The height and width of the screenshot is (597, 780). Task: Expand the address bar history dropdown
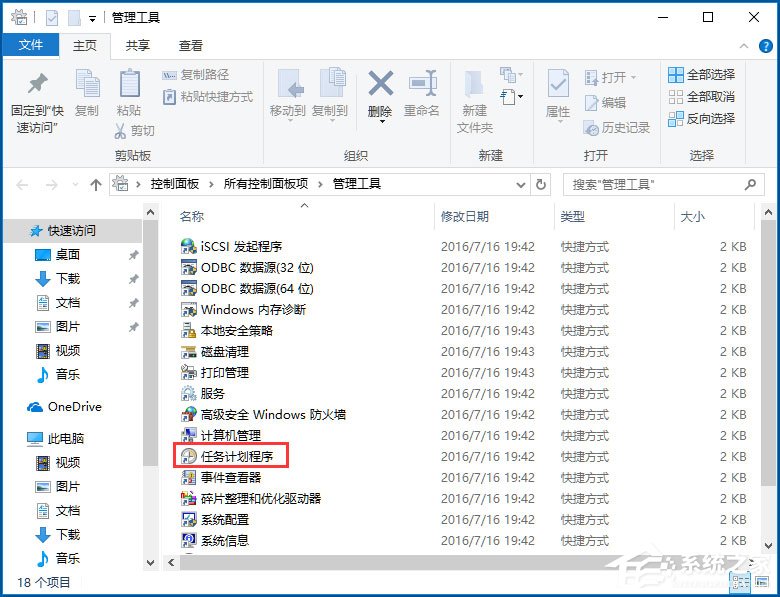coord(520,185)
